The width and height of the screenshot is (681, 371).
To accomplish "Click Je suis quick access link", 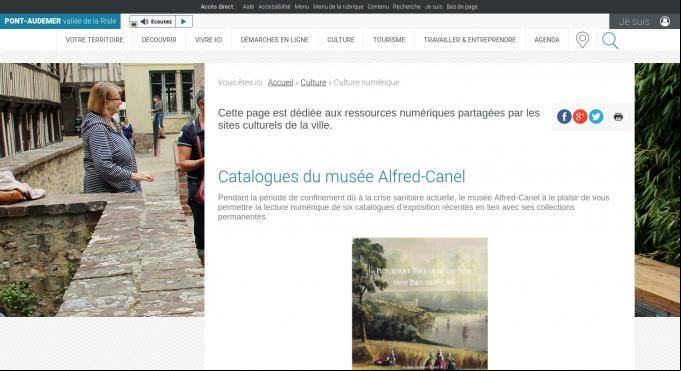I will [x=433, y=7].
